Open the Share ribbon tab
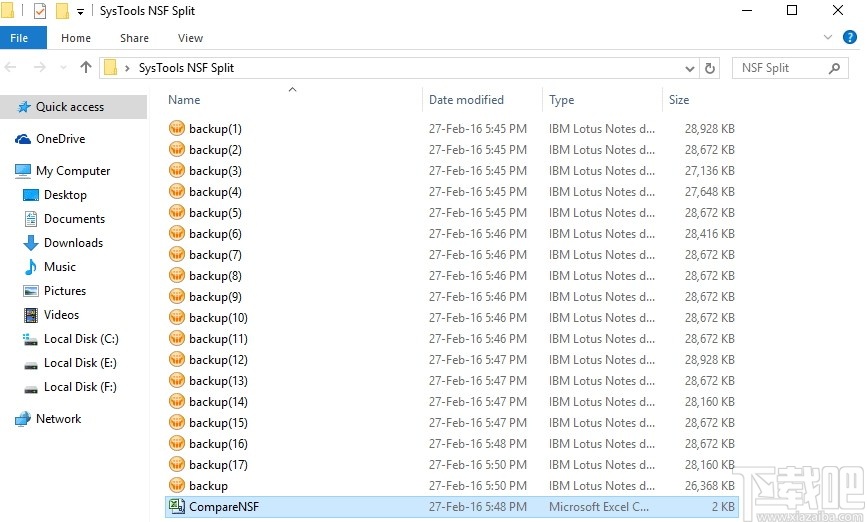Screen dimensions: 867x522 click(x=134, y=38)
